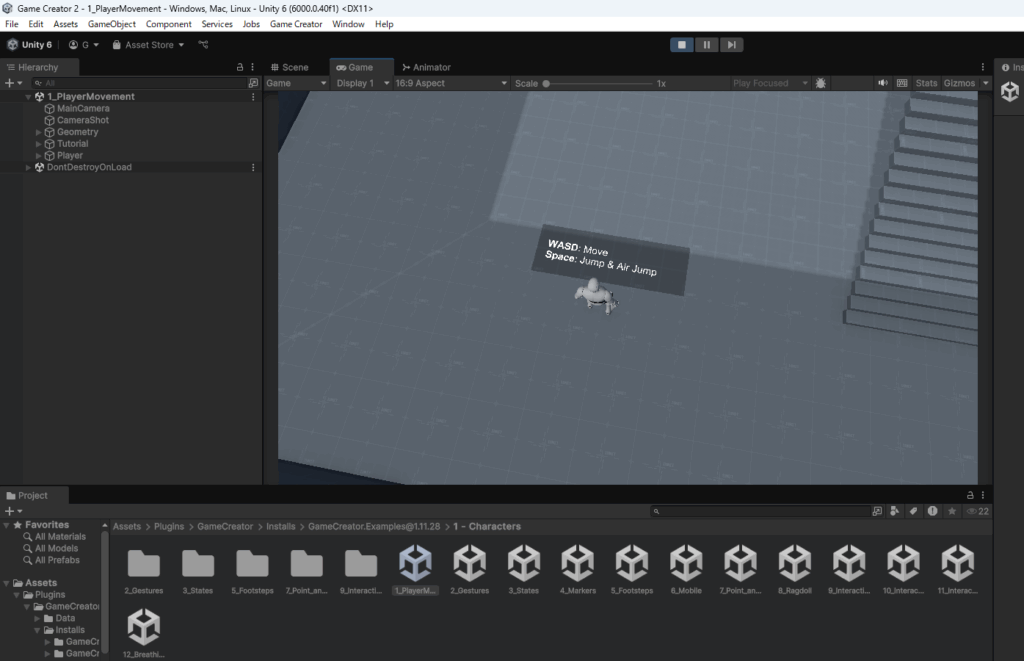
Task: Expand the Geometry object in Hierarchy
Action: (39, 132)
